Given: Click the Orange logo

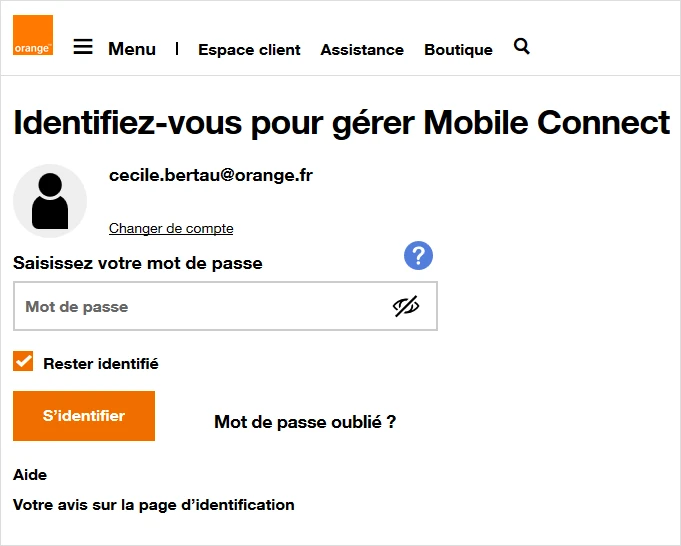Looking at the screenshot, I should 32,36.
